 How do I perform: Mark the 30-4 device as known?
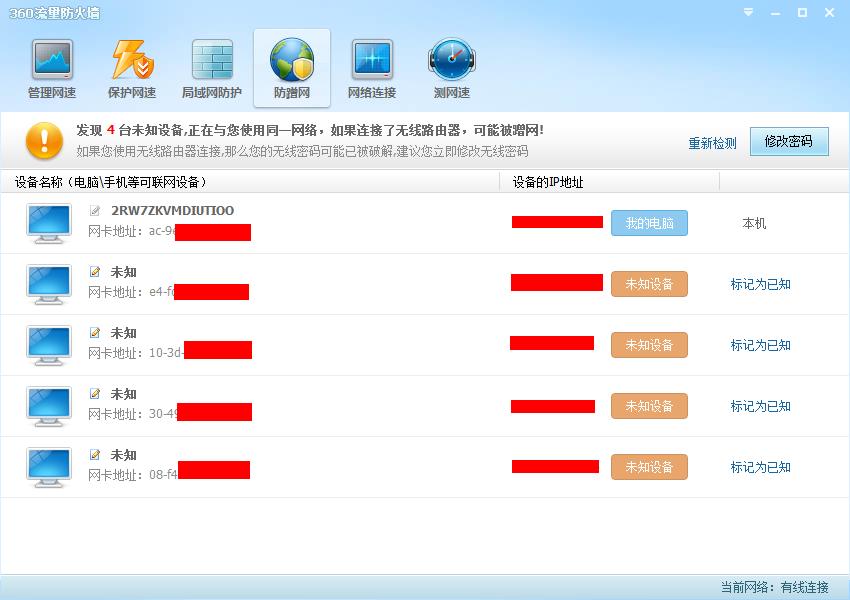pos(760,406)
